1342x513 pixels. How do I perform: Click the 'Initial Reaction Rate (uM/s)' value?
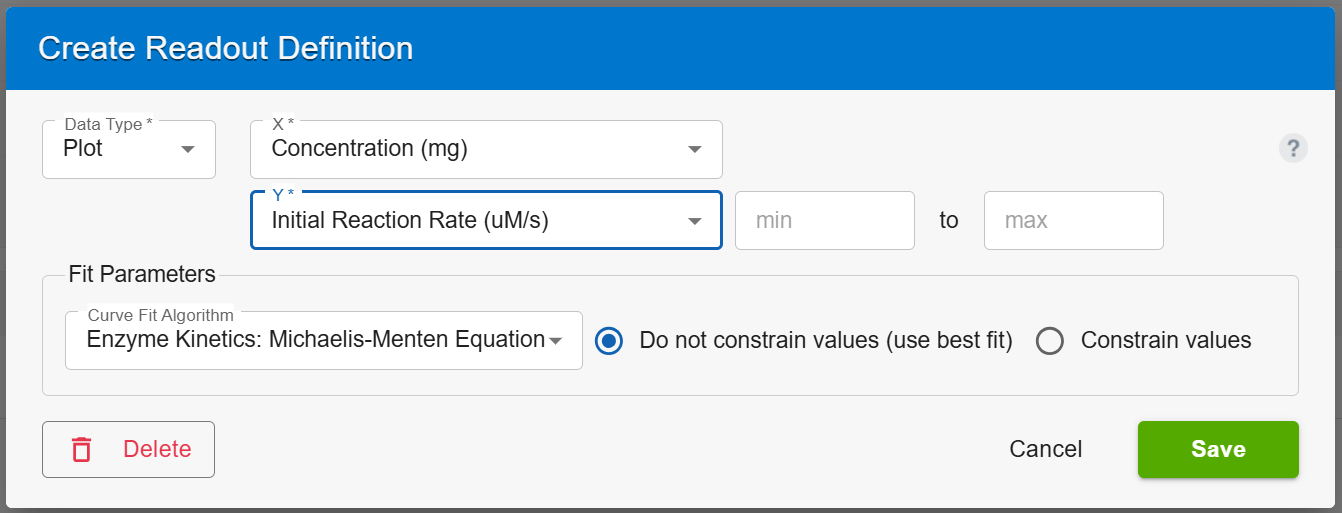410,220
